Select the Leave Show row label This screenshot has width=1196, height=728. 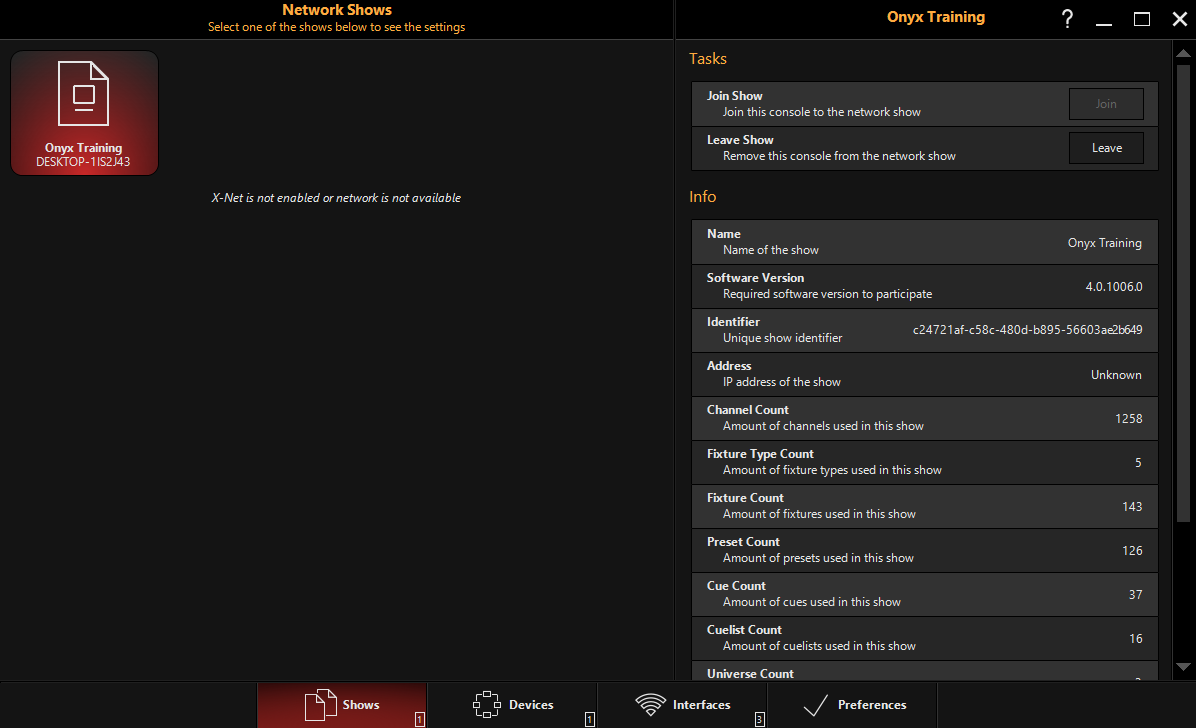pyautogui.click(x=739, y=140)
